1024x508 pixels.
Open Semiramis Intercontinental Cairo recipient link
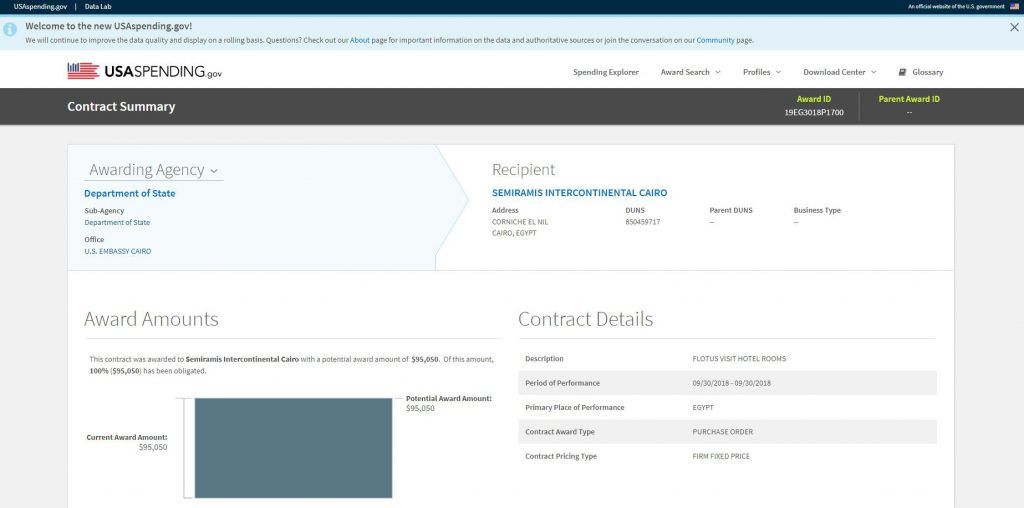point(579,192)
